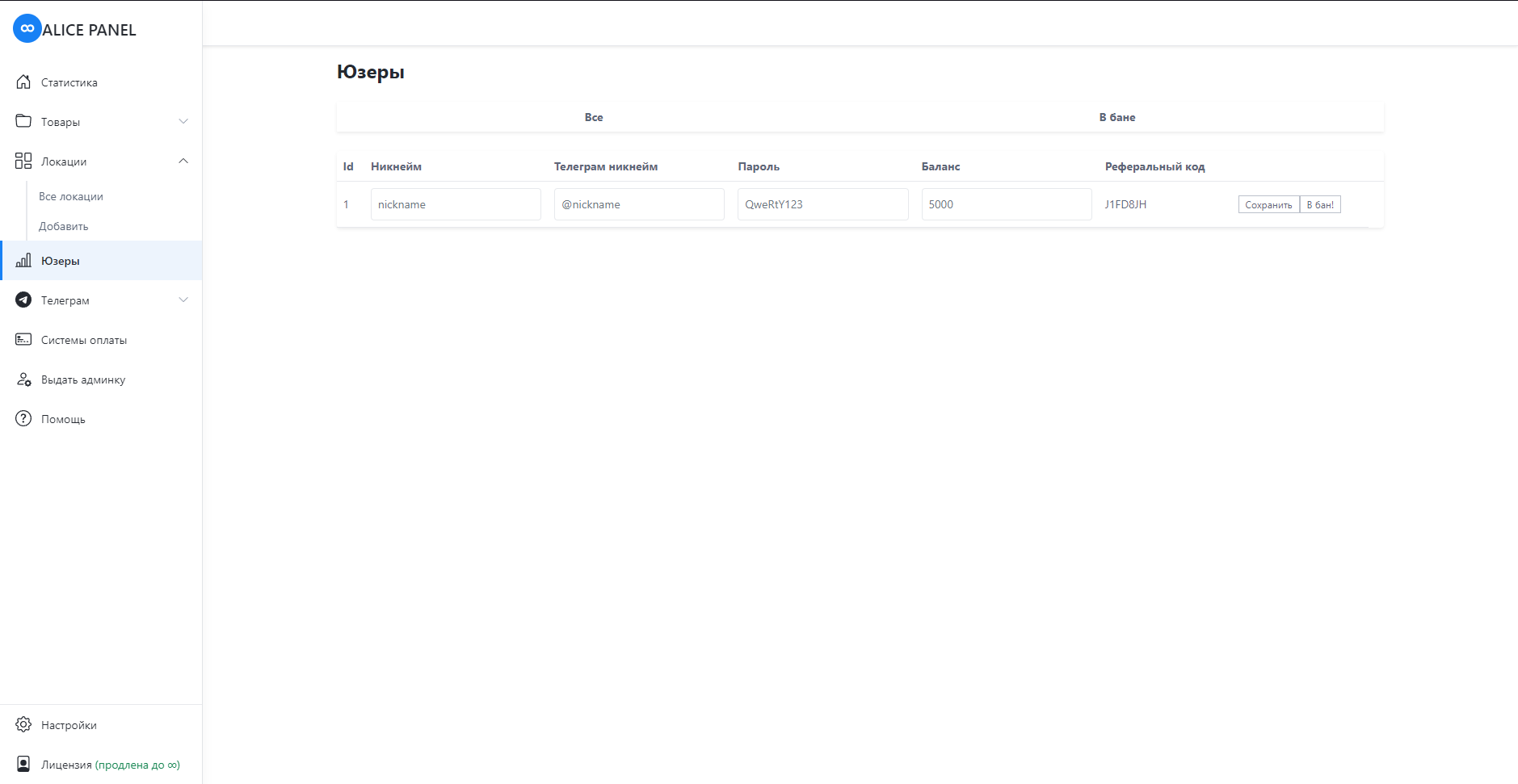Click the Баланс column header
This screenshot has width=1518, height=784.
click(x=940, y=166)
